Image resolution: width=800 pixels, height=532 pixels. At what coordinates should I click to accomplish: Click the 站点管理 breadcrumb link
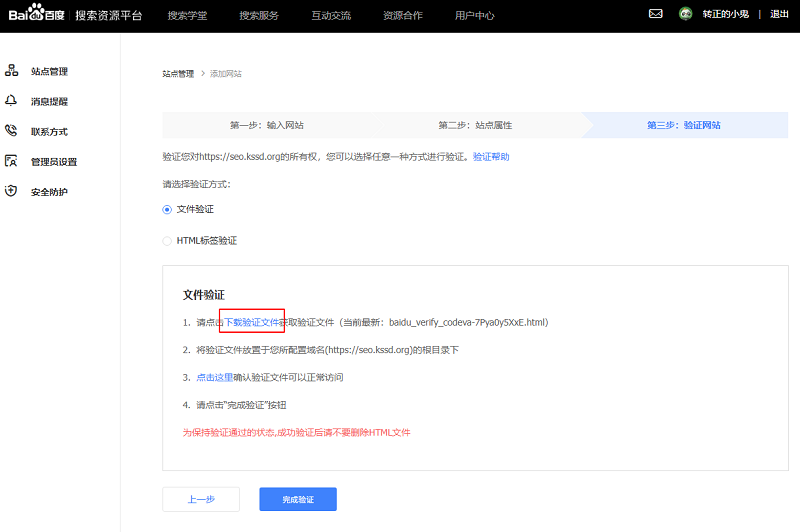click(x=178, y=74)
